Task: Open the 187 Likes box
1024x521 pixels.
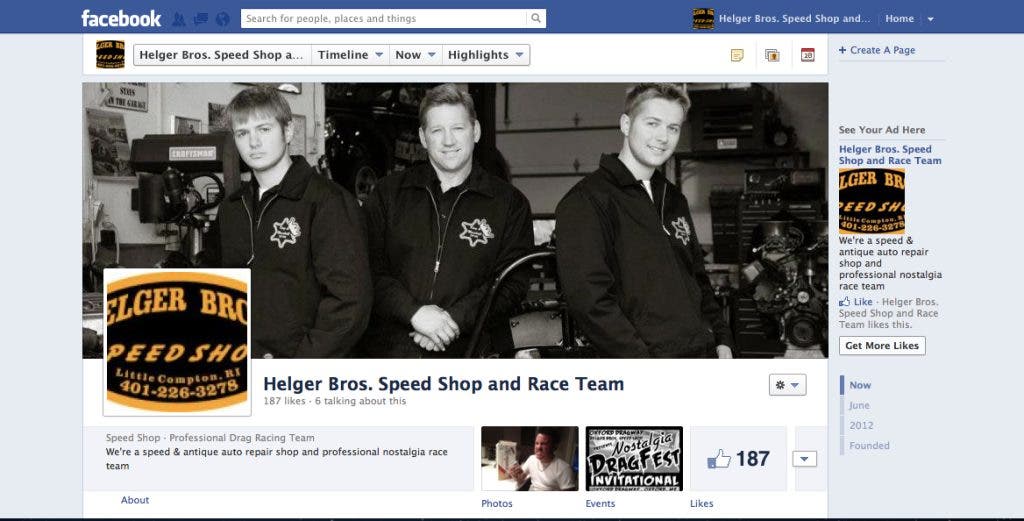Action: point(739,458)
